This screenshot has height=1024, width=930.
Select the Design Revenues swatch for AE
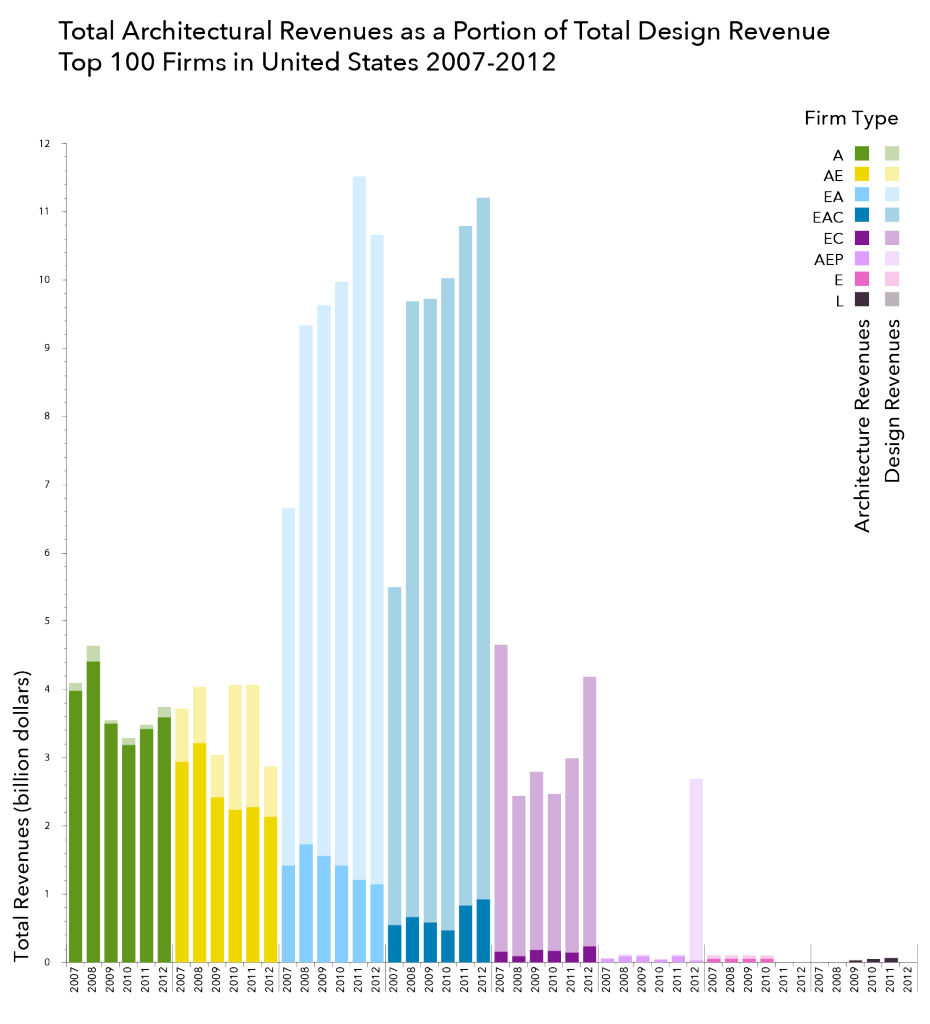892,175
